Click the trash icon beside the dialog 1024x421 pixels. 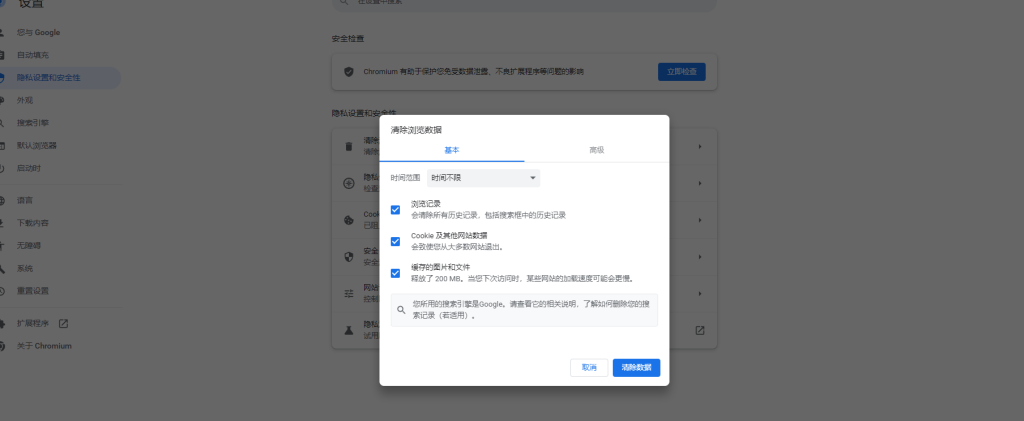349,147
